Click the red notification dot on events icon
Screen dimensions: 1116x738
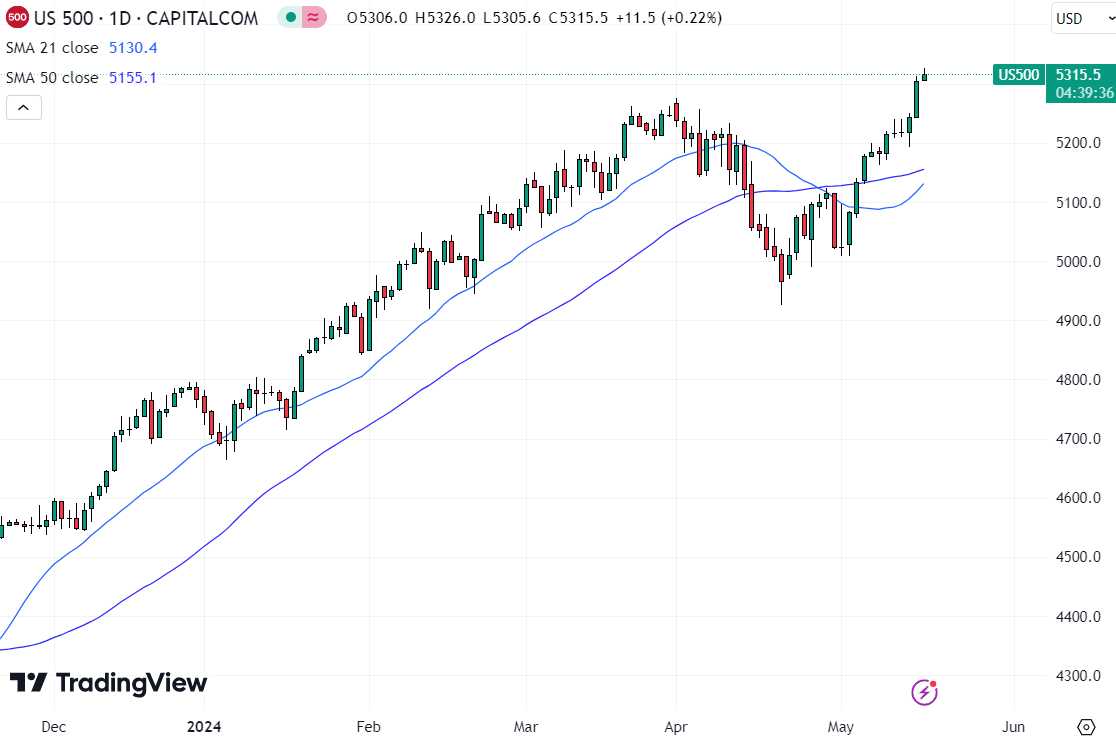click(x=932, y=684)
